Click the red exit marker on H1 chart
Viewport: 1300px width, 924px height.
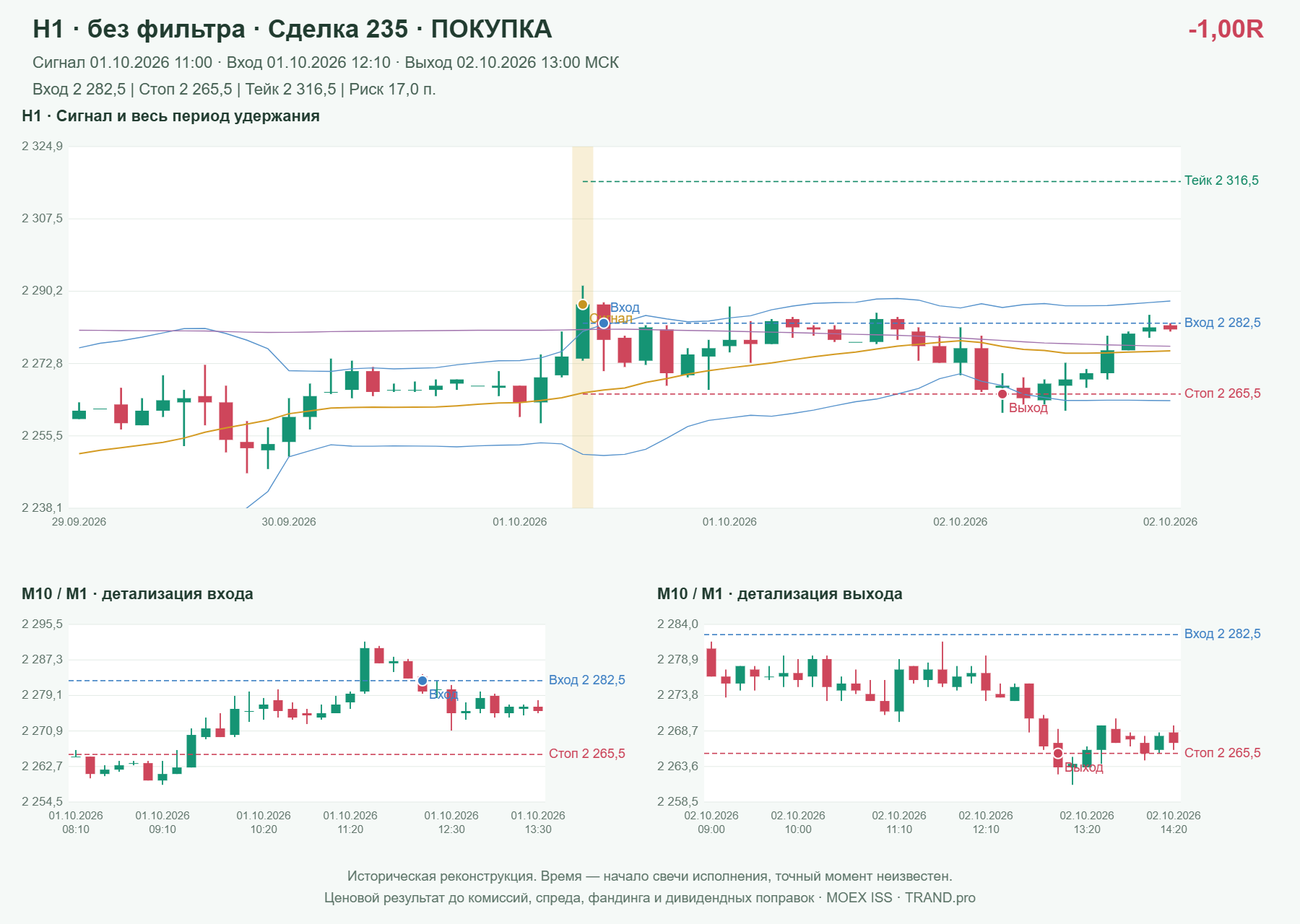[1002, 394]
